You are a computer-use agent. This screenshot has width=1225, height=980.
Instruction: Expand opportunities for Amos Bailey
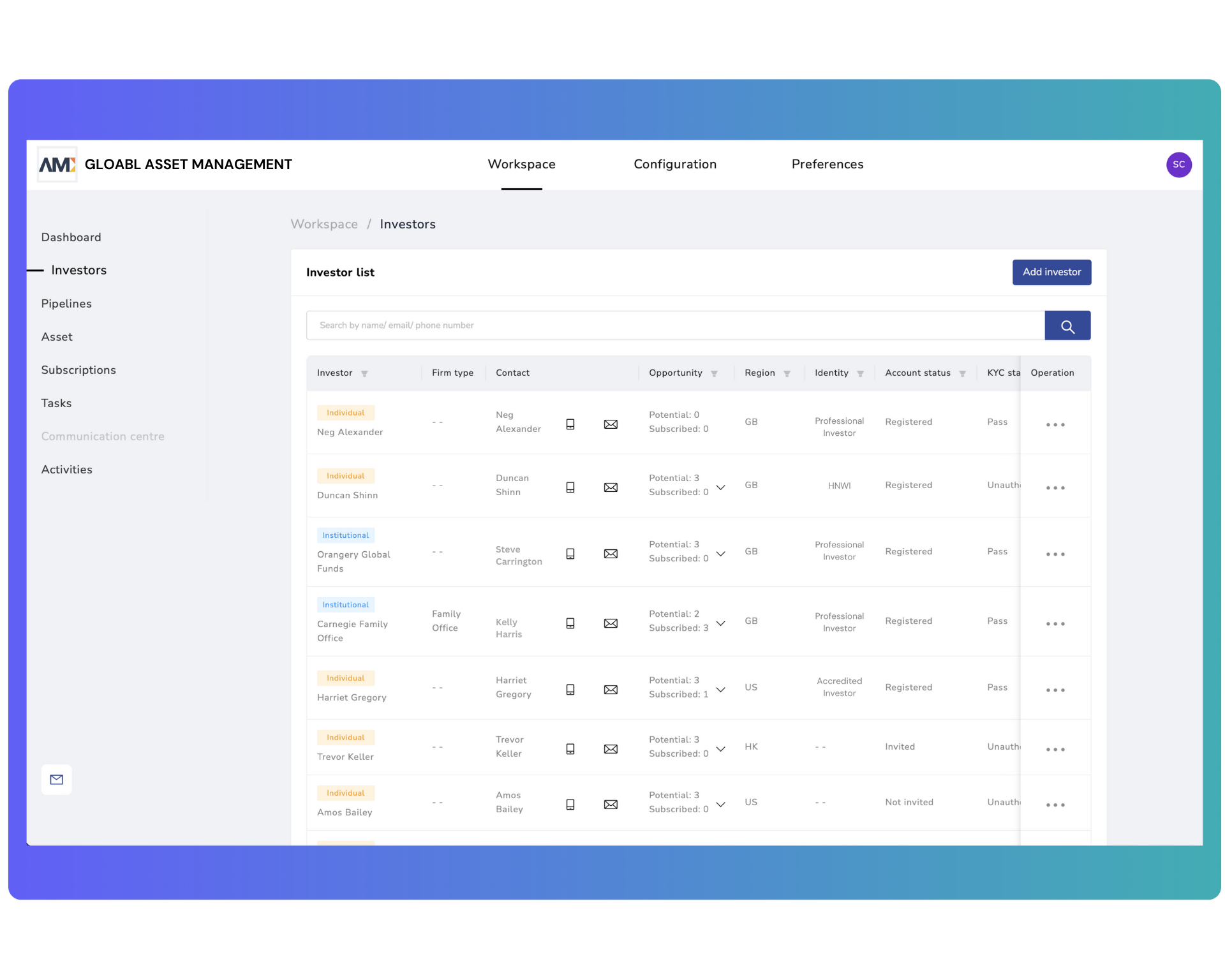720,805
